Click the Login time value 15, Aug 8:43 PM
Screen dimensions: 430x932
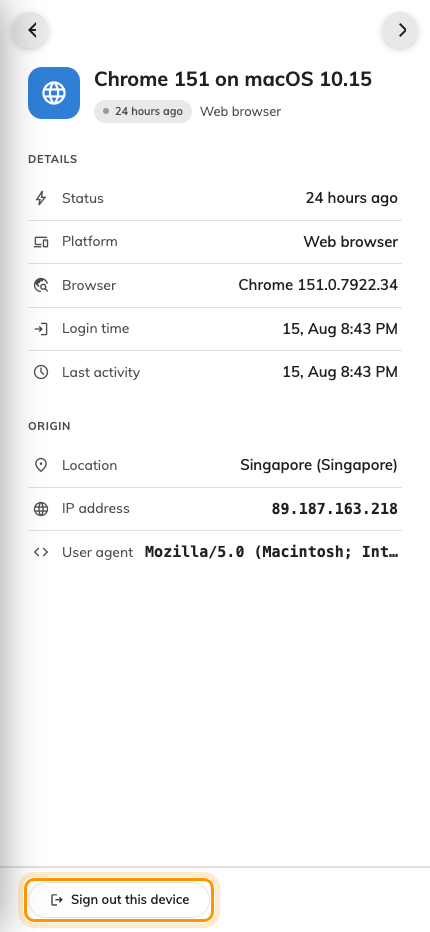point(340,329)
